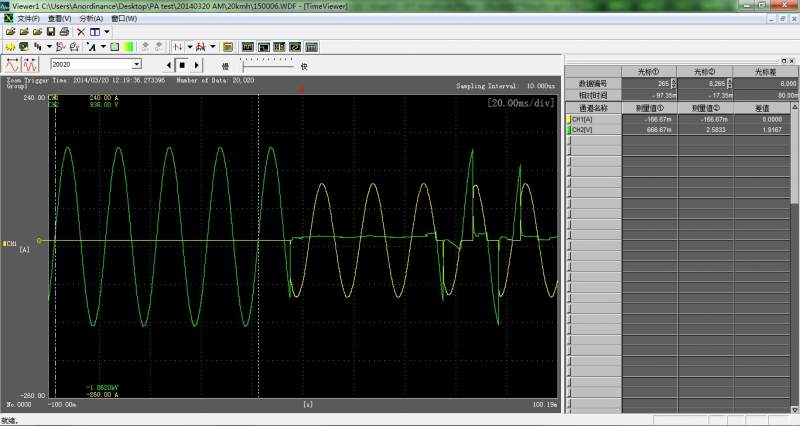
Task: Click the 光标① column header
Action: [x=649, y=71]
